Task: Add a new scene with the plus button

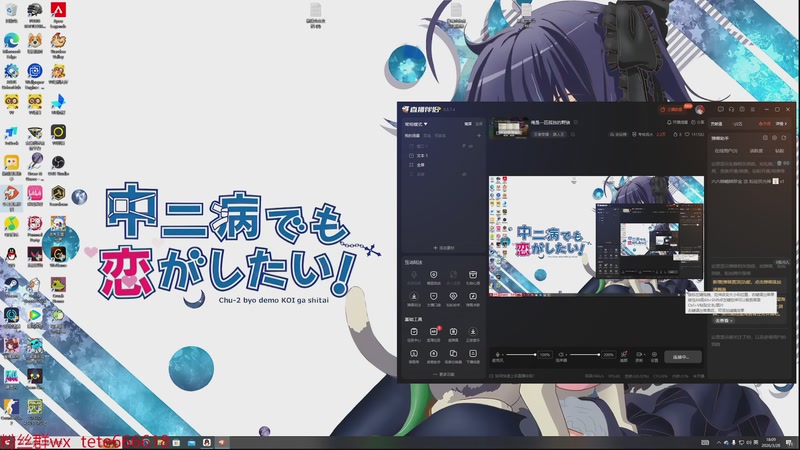Action: tap(479, 136)
